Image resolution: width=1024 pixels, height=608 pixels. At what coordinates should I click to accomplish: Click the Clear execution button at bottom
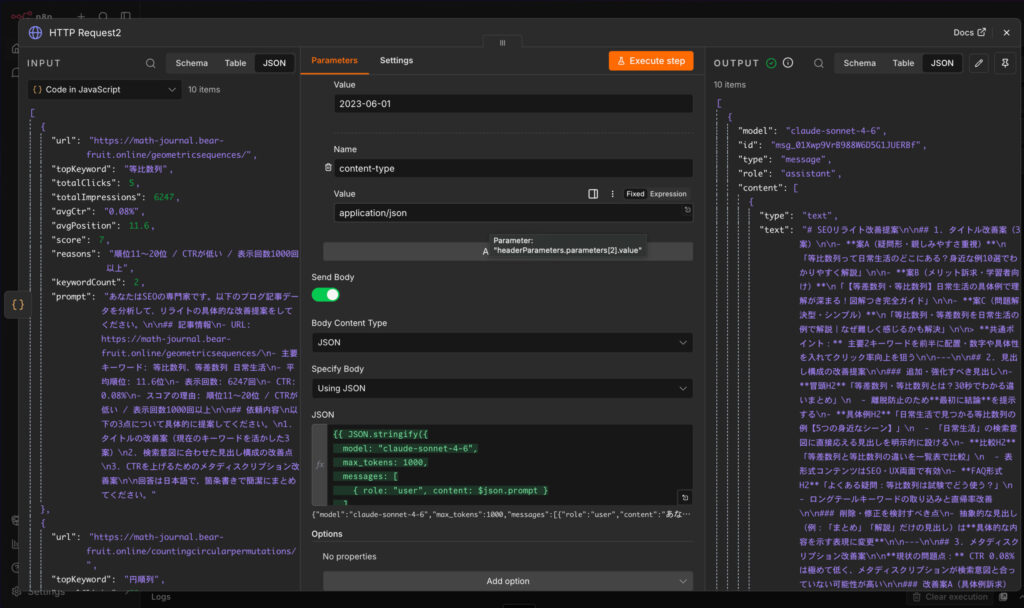950,597
